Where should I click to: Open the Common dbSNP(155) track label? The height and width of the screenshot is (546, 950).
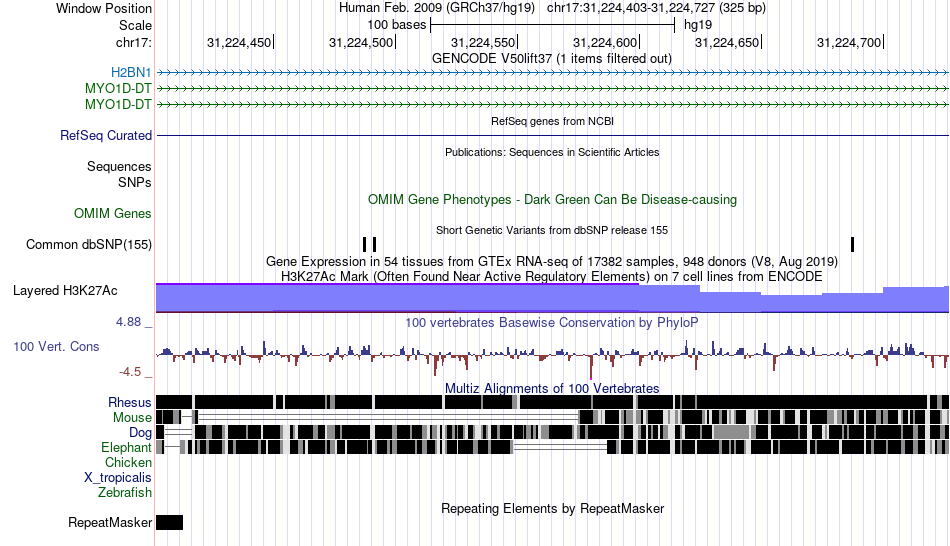point(89,245)
